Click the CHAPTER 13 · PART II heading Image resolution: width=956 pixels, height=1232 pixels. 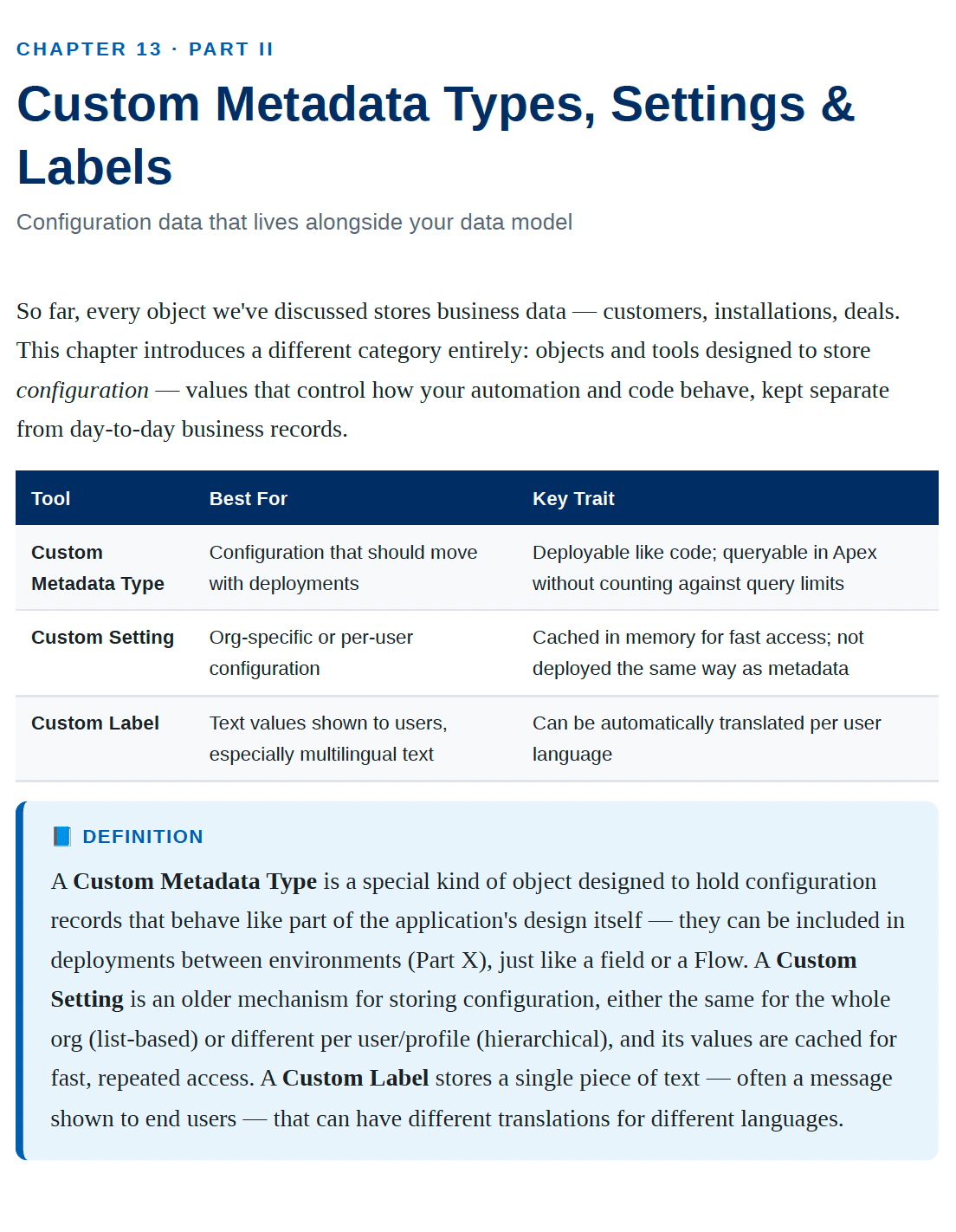tap(145, 49)
